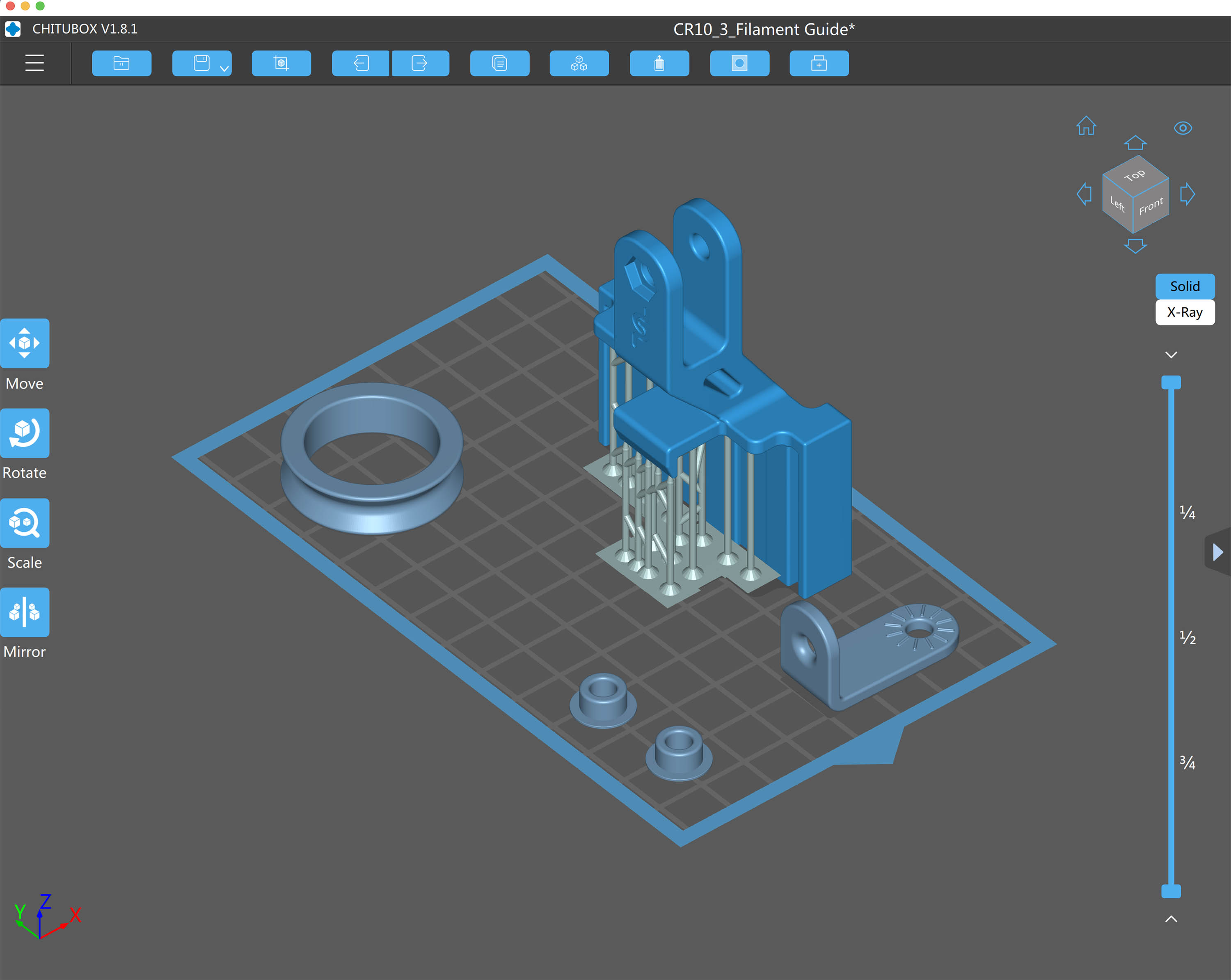The height and width of the screenshot is (980, 1231).
Task: Select the lower small bushing model
Action: coord(679,753)
